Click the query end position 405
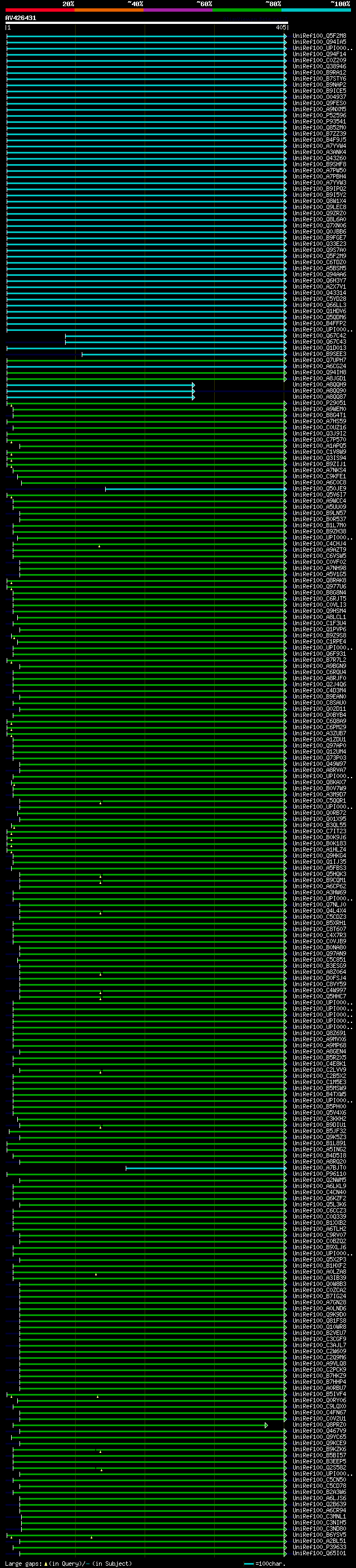 (280, 27)
